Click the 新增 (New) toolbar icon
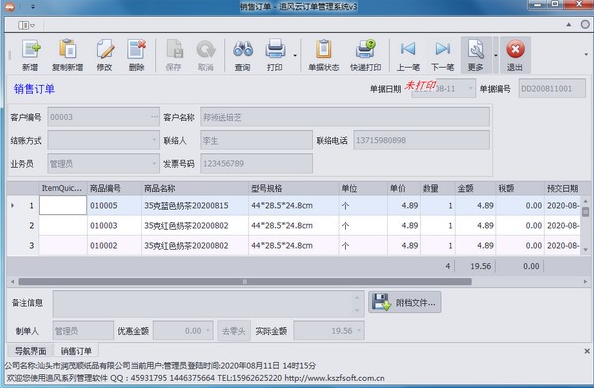 pos(30,55)
